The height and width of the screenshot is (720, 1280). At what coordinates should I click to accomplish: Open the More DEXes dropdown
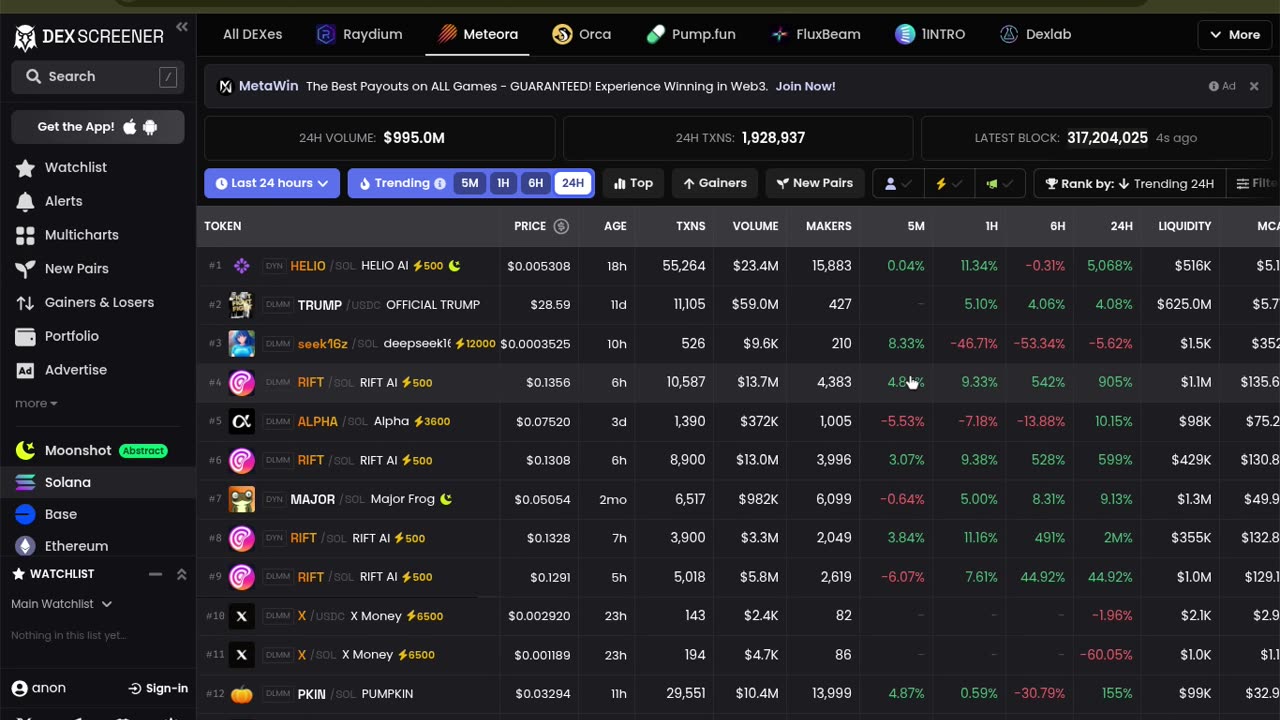coord(1234,34)
